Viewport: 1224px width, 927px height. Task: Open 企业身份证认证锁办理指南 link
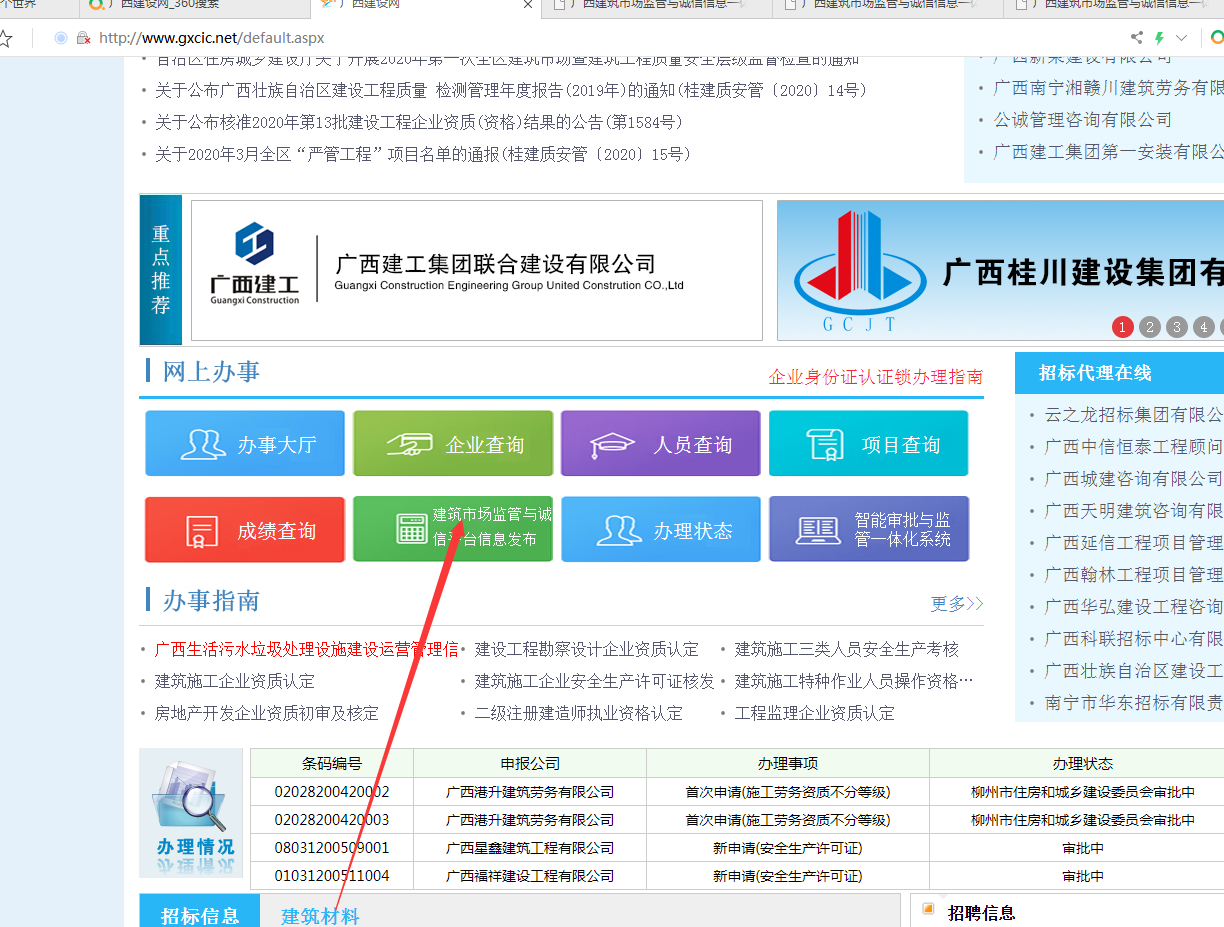coord(876,377)
